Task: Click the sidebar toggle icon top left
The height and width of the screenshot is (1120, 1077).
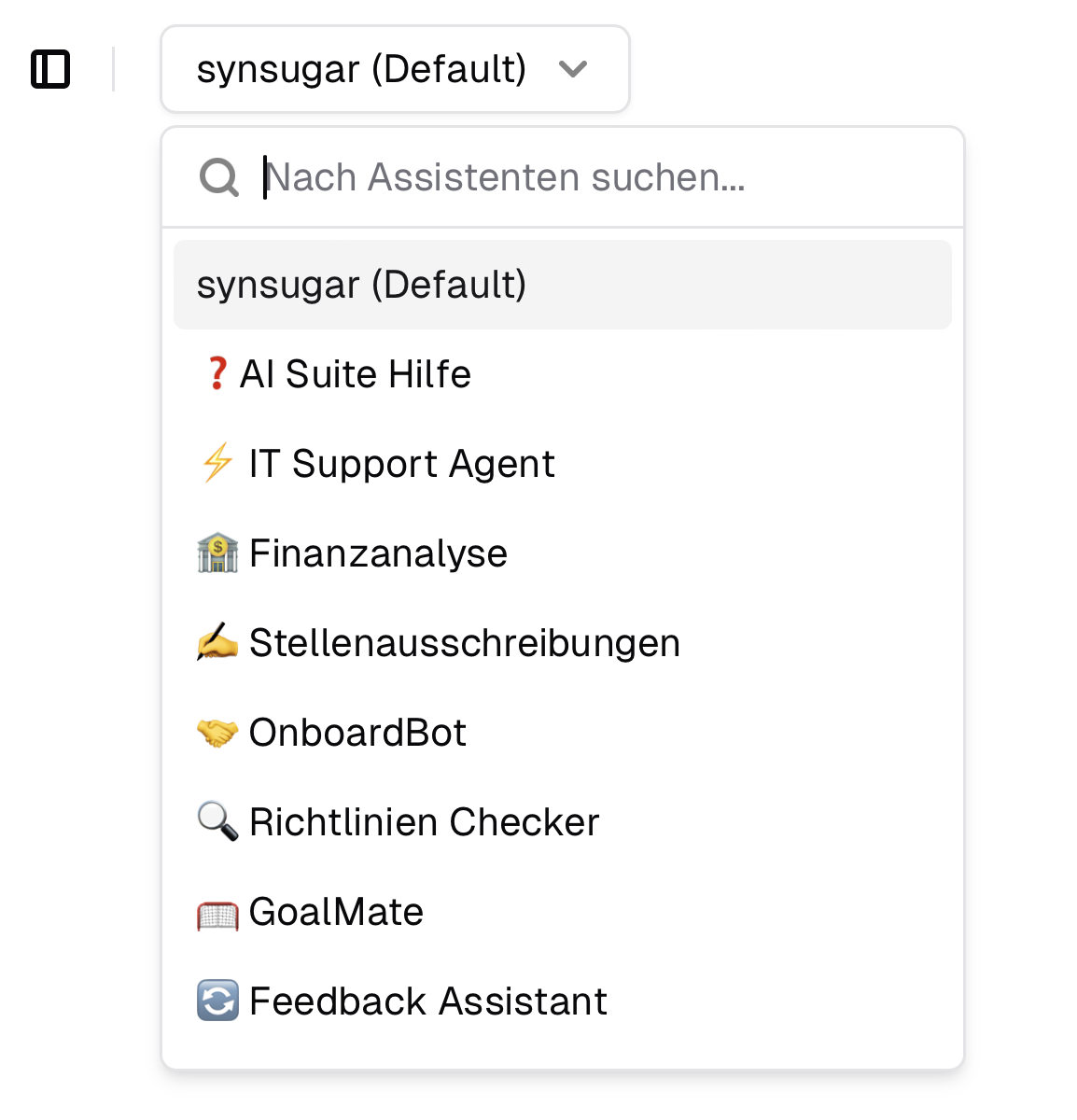Action: tap(51, 68)
